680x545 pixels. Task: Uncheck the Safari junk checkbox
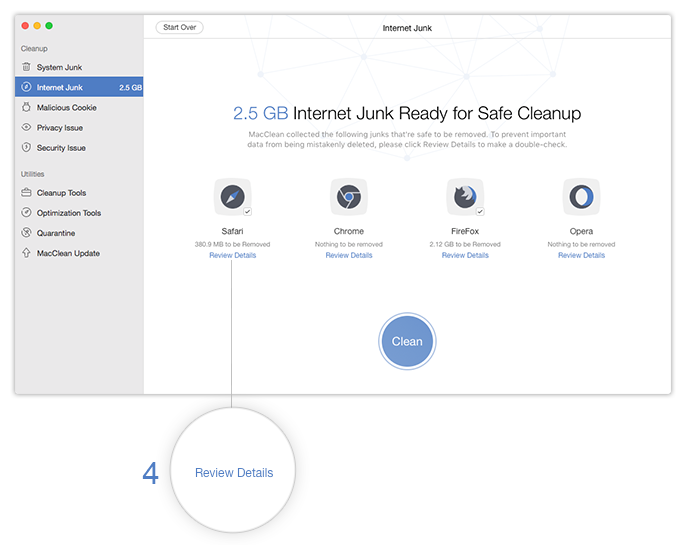[248, 212]
